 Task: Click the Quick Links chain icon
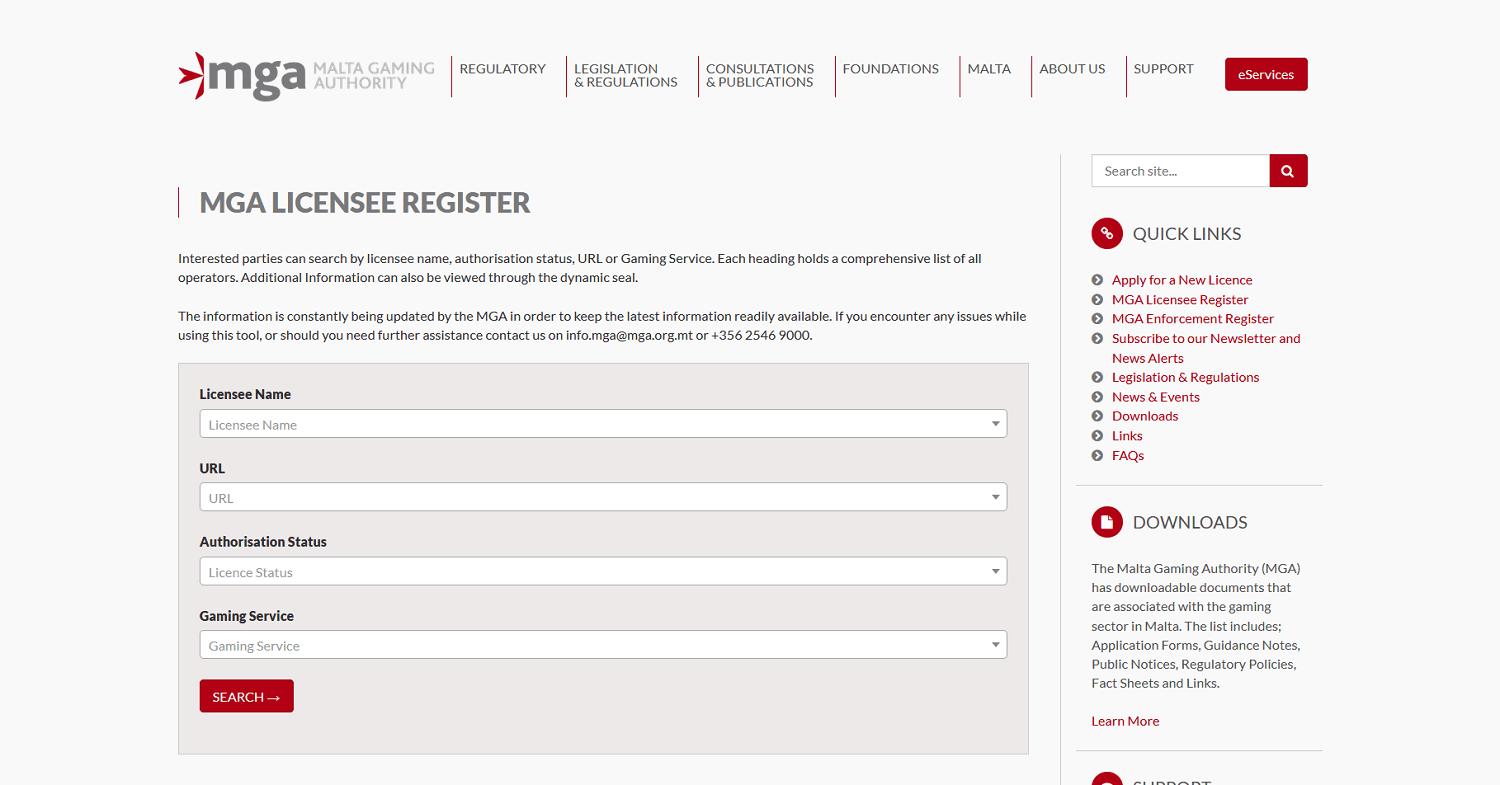click(x=1107, y=234)
